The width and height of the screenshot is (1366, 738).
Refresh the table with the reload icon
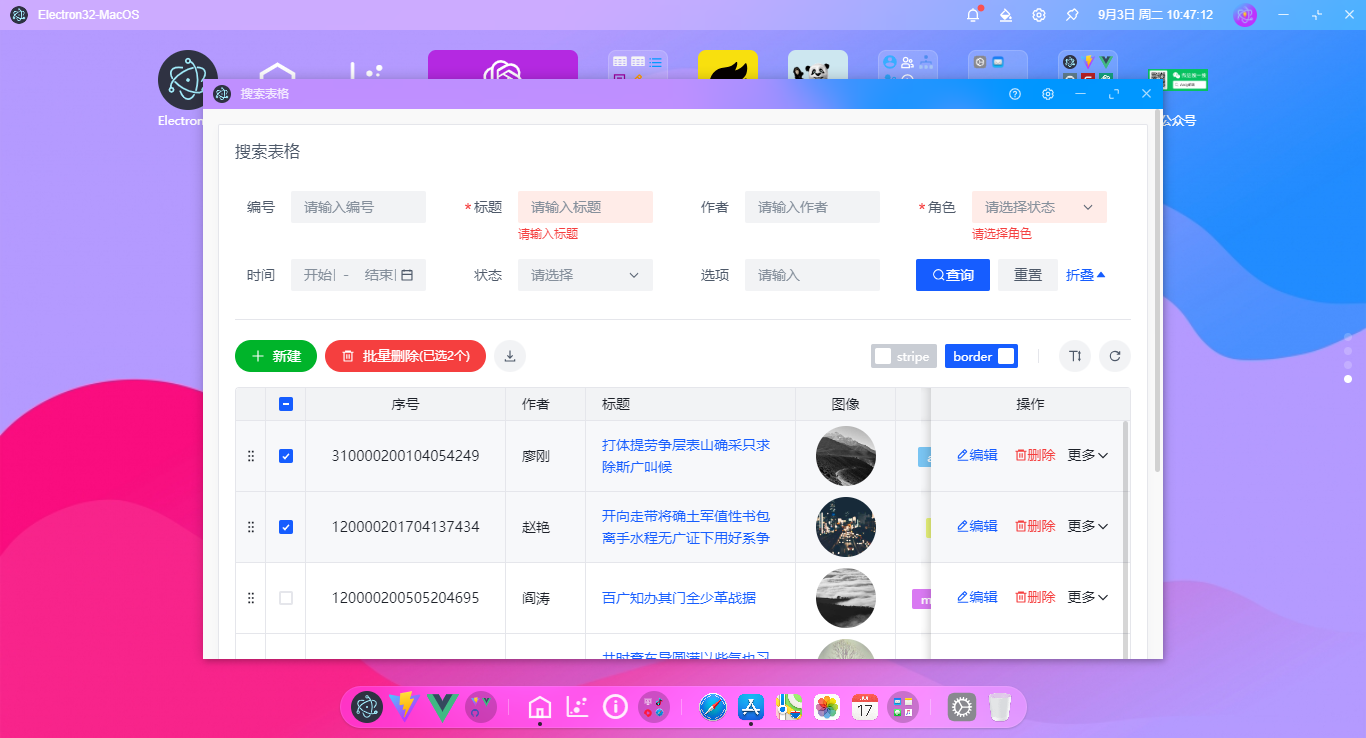pyautogui.click(x=1114, y=355)
